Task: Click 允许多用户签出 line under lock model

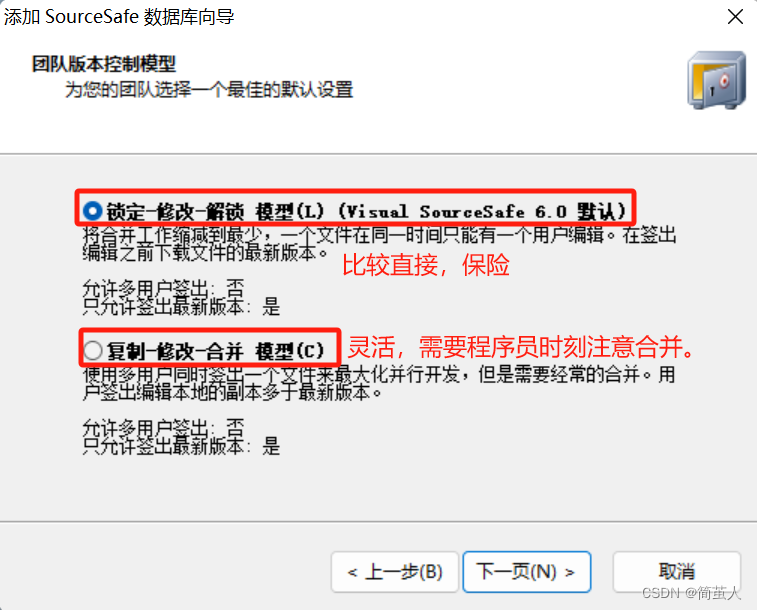Action: (x=164, y=288)
